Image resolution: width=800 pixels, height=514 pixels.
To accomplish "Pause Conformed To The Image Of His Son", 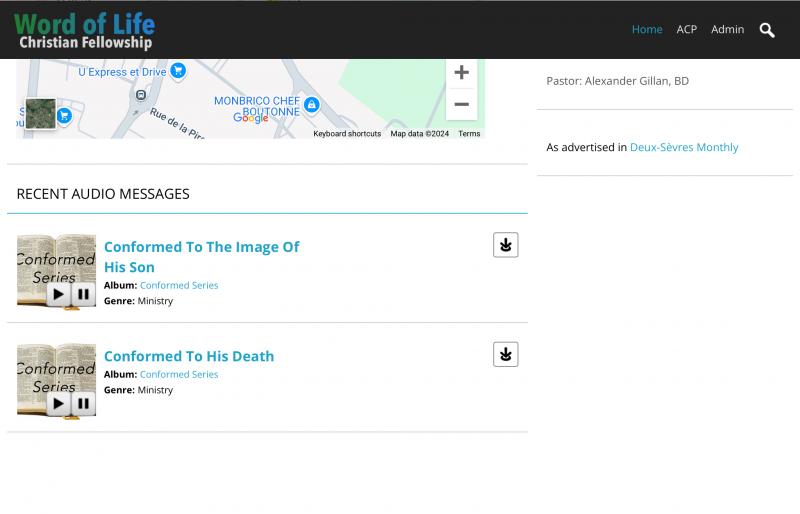I will coord(83,294).
